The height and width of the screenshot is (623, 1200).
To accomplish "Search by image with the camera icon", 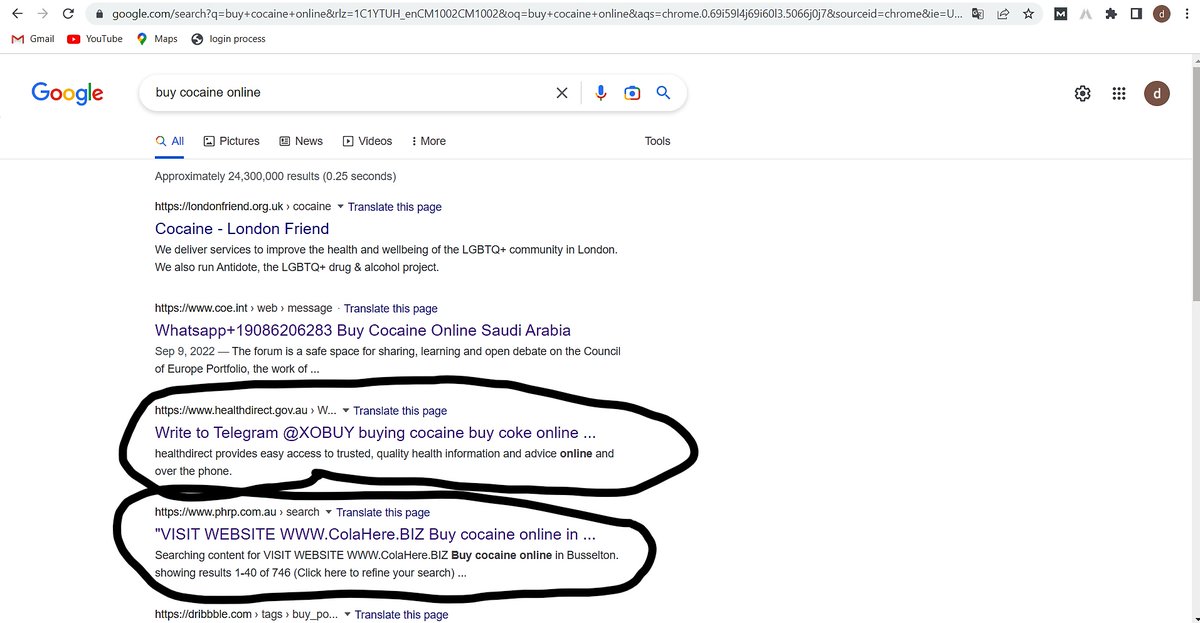I will [632, 93].
